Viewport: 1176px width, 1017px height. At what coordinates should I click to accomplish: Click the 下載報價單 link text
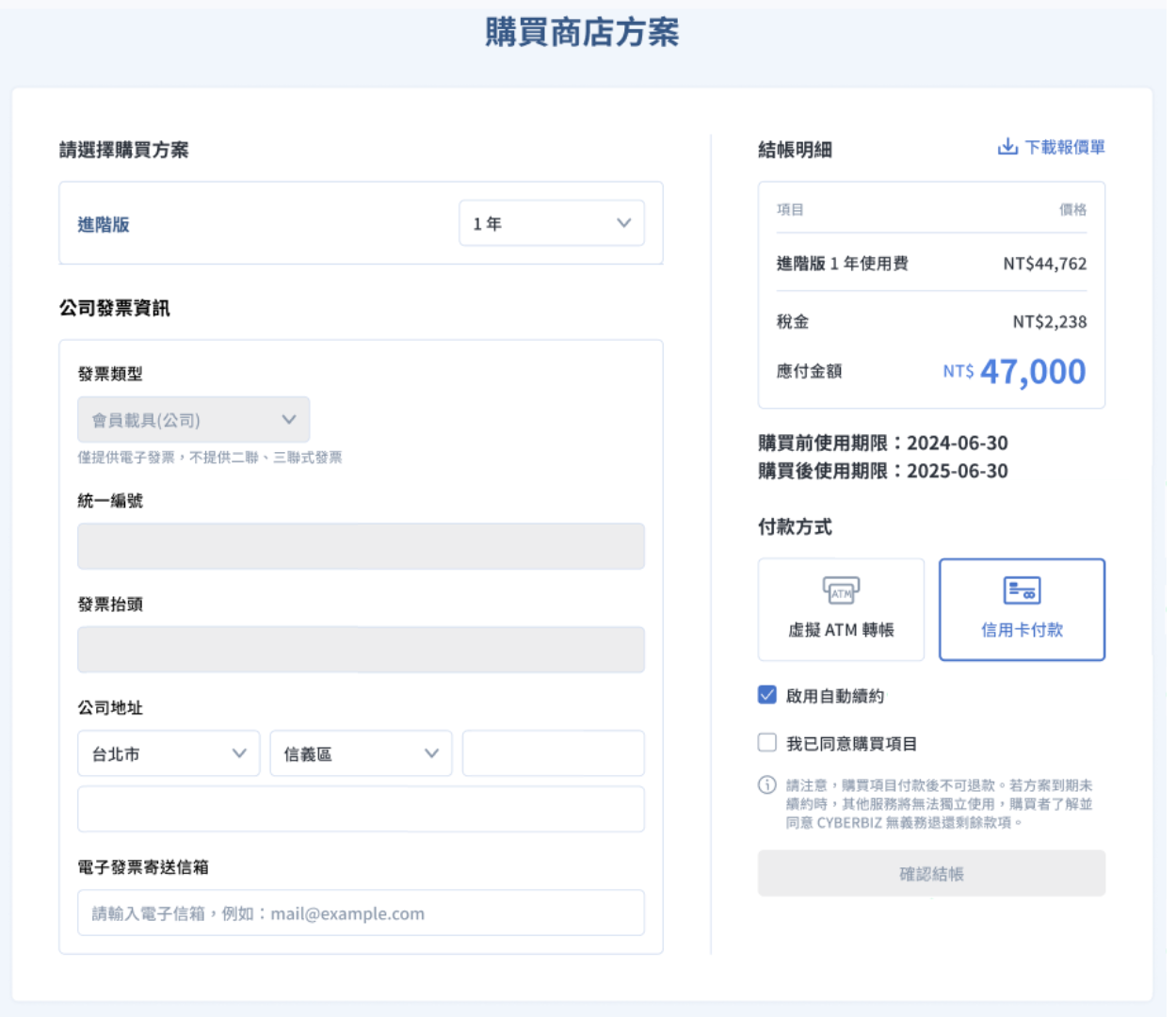click(x=1065, y=148)
